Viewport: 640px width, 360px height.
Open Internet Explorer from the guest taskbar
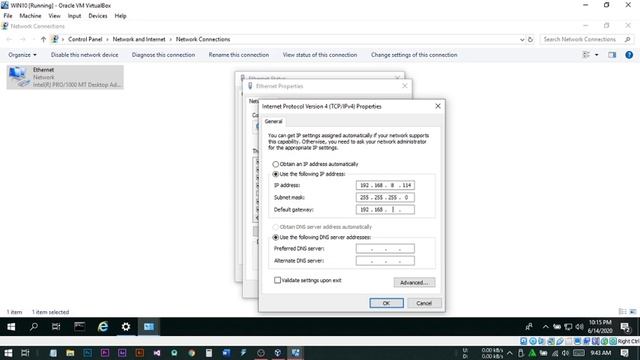tap(102, 327)
